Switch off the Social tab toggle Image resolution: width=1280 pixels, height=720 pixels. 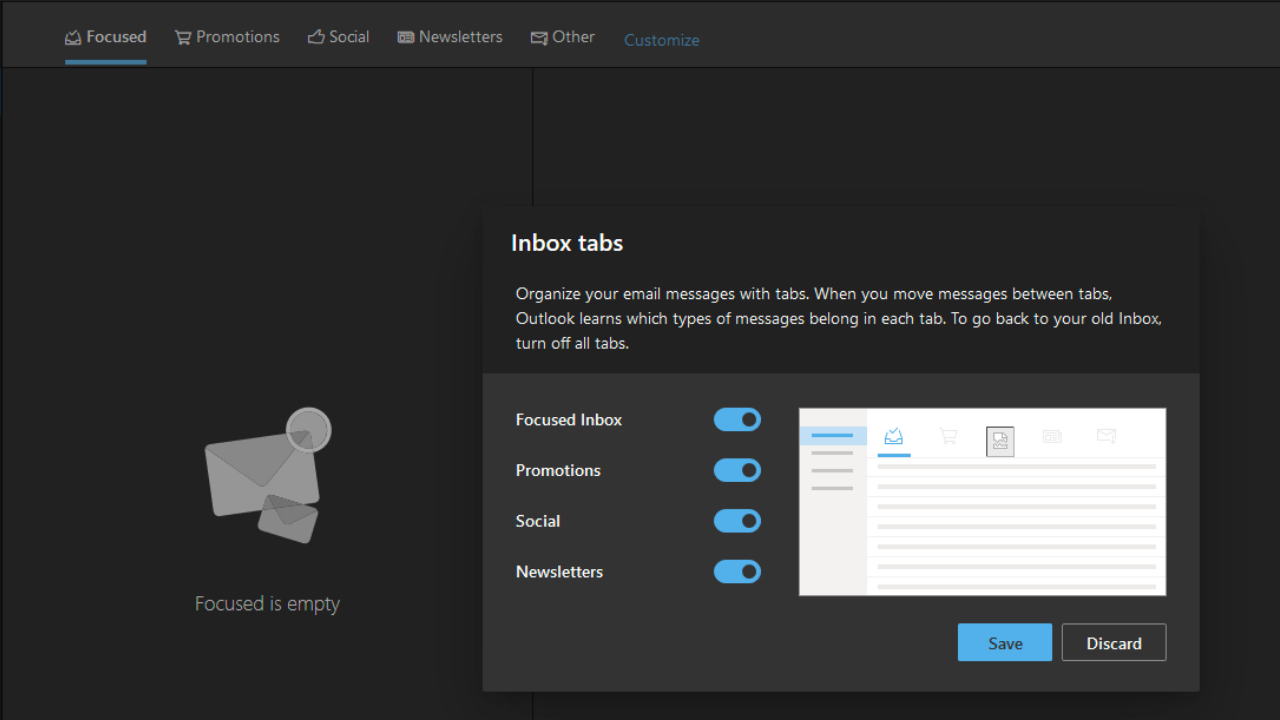pyautogui.click(x=737, y=521)
